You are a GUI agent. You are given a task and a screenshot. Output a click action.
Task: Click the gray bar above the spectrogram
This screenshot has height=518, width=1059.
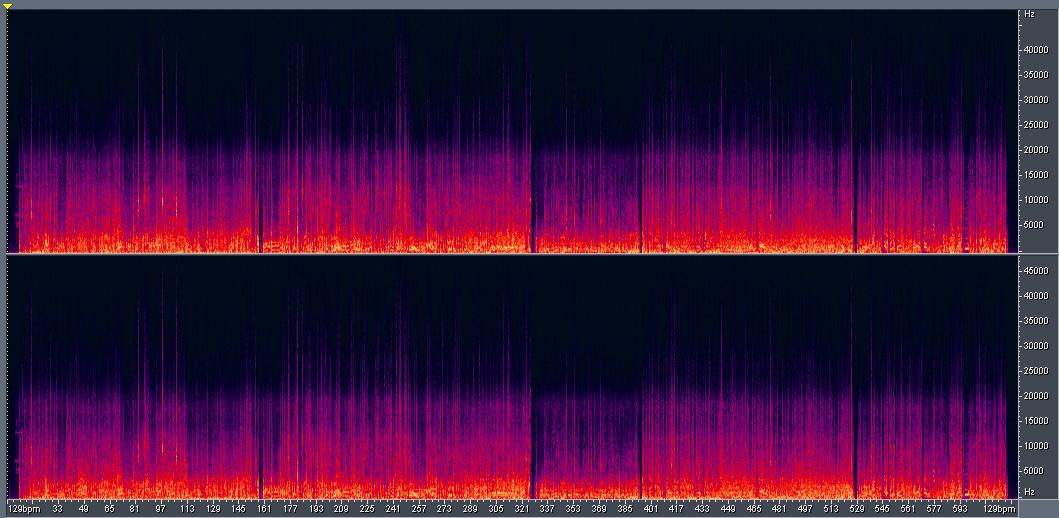tap(530, 5)
